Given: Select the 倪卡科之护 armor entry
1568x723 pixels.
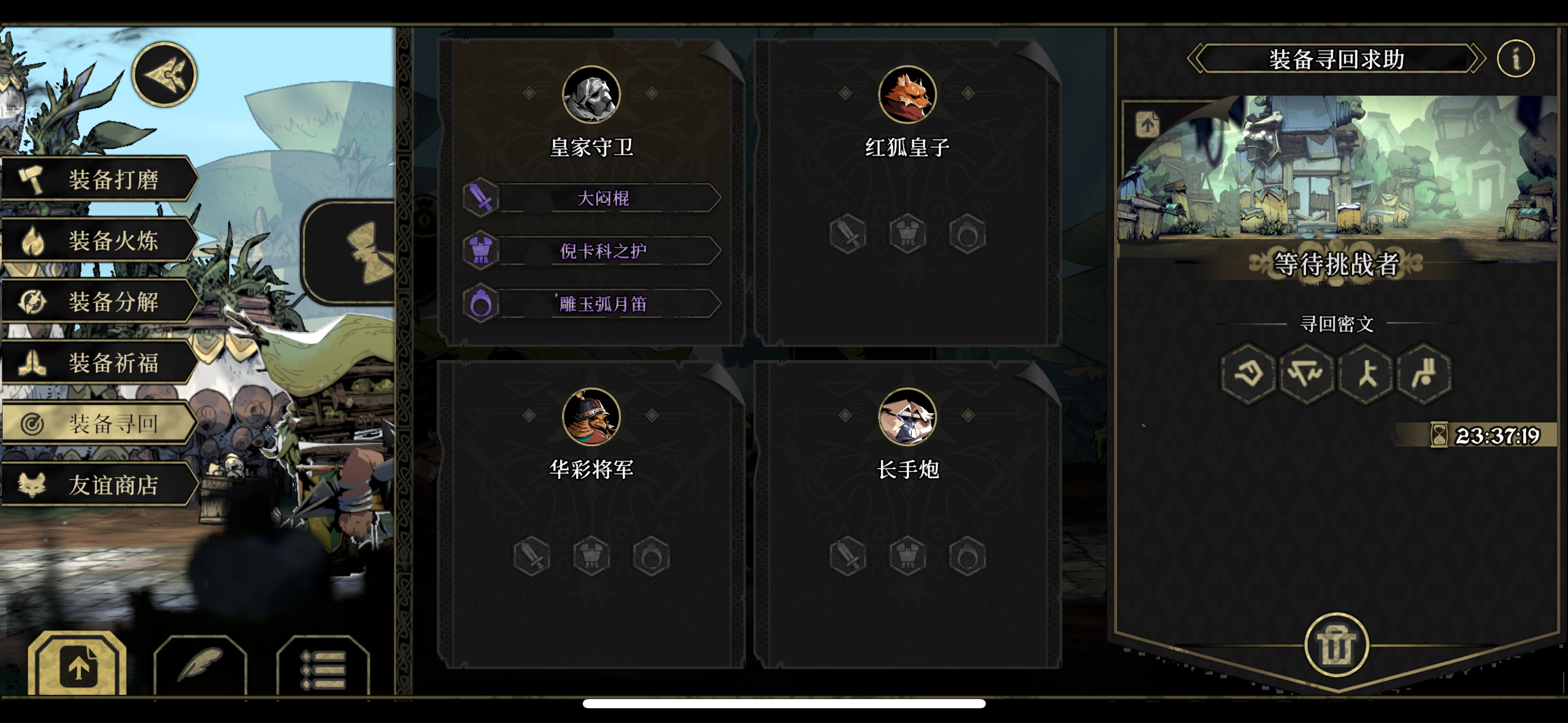Looking at the screenshot, I should (x=591, y=251).
